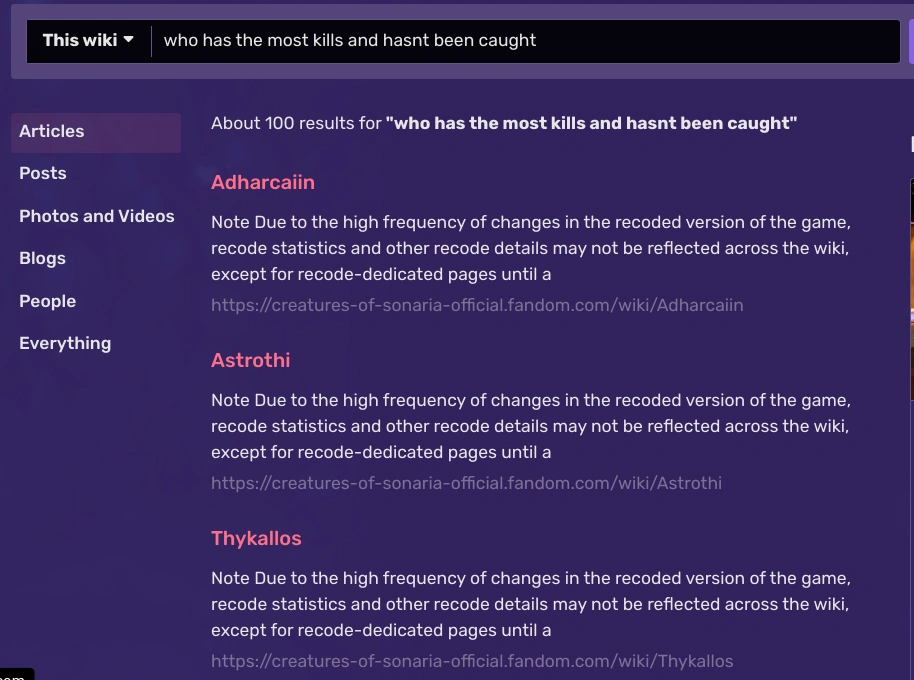Place cursor in the search query text

(x=352, y=40)
